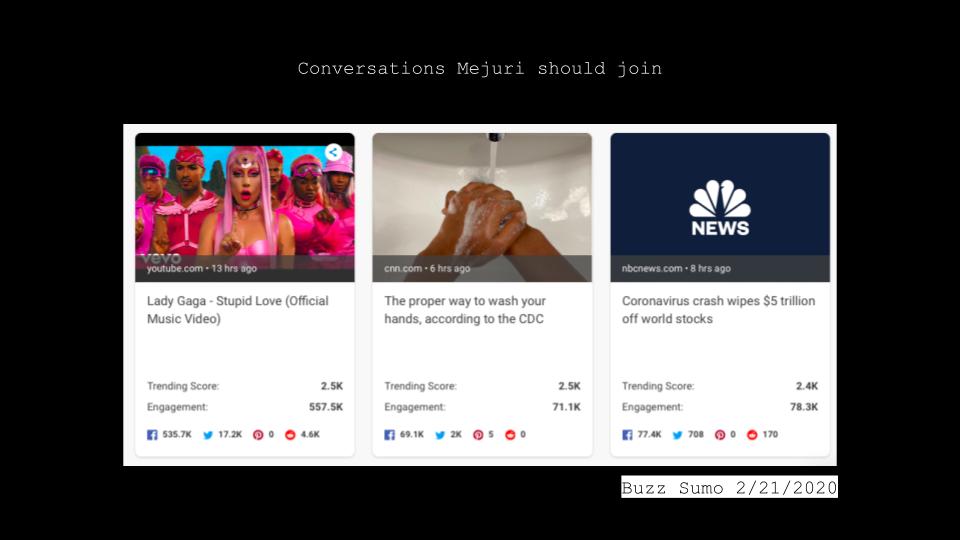Click Twitter count 17.2K

230,434
